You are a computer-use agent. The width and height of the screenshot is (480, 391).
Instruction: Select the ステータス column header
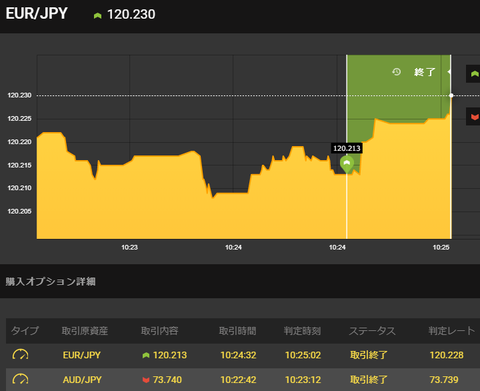(x=372, y=331)
